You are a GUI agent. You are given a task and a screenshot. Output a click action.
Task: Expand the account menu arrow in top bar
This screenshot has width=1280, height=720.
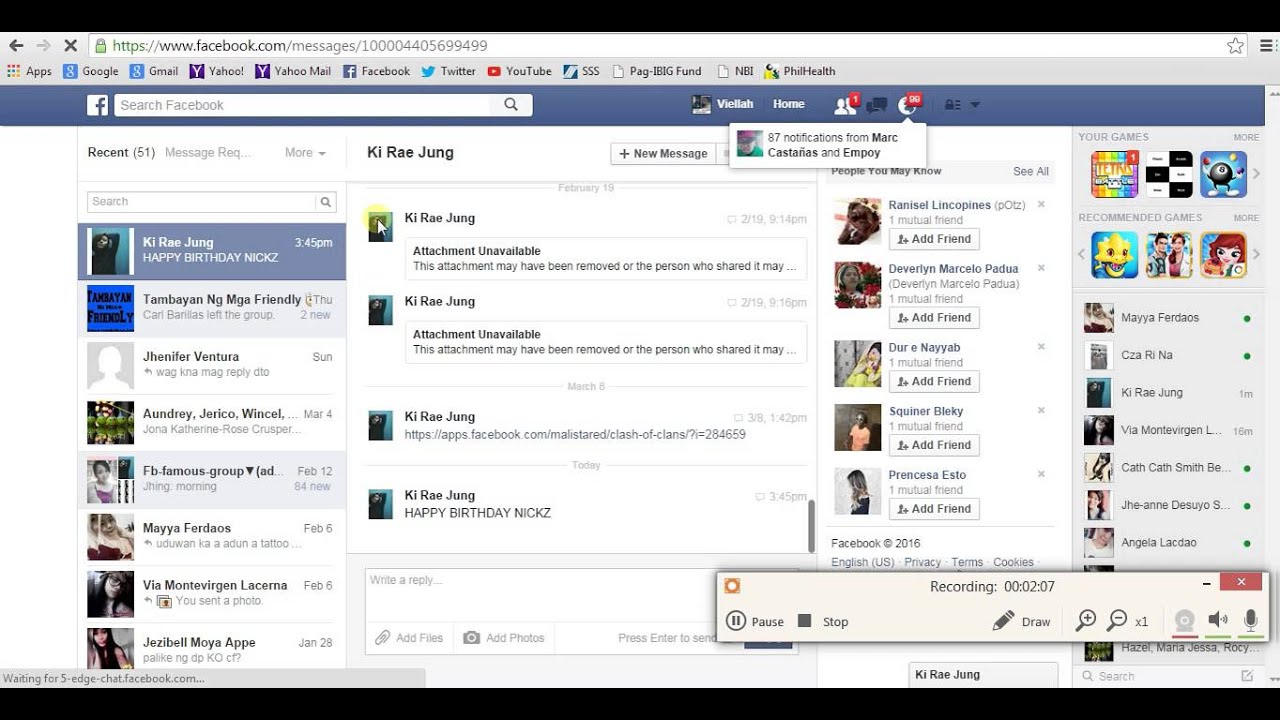point(975,105)
